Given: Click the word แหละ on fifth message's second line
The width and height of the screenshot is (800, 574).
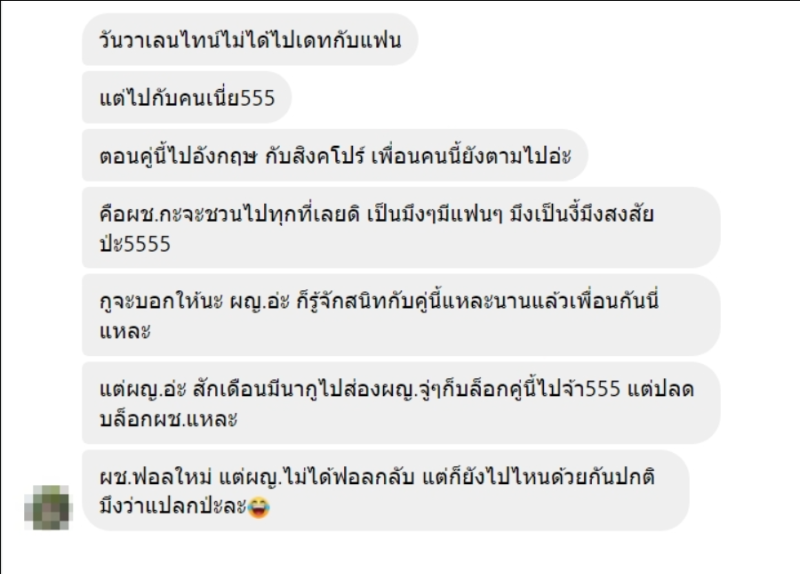Looking at the screenshot, I should (125, 332).
